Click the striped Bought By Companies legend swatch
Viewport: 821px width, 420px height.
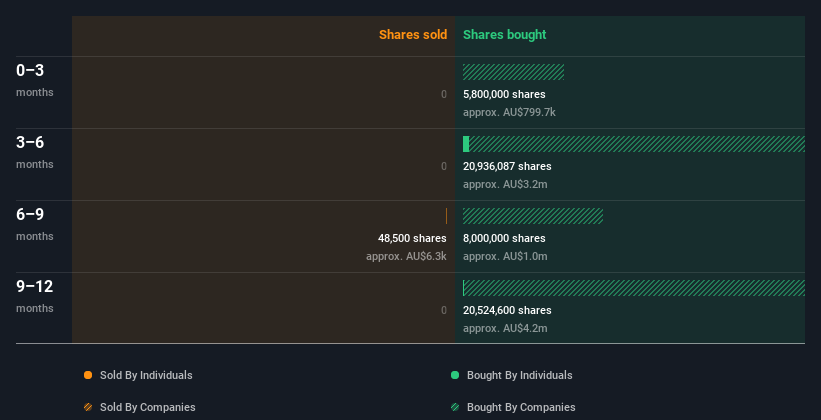455,407
